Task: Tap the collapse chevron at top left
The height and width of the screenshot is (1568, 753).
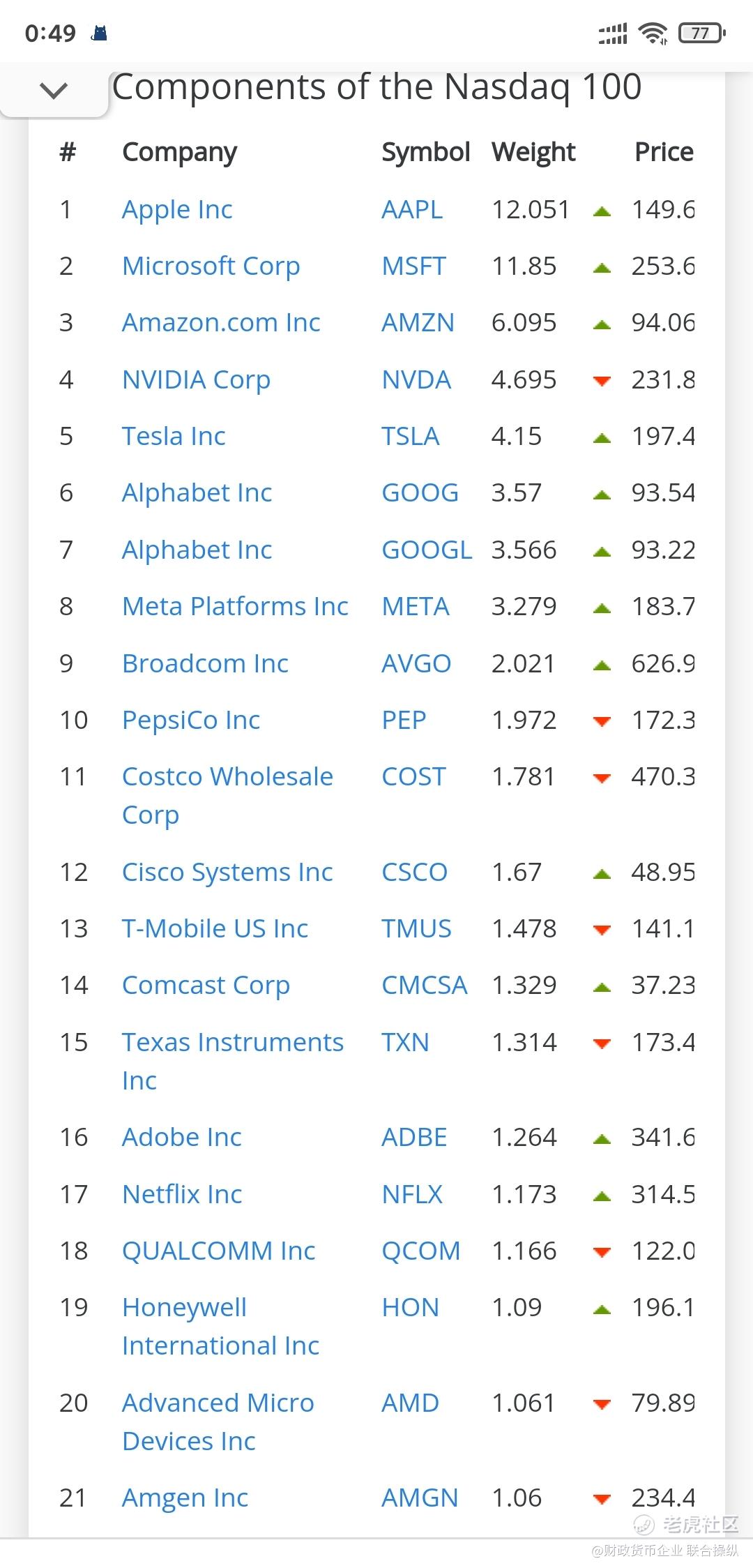Action: [x=54, y=89]
